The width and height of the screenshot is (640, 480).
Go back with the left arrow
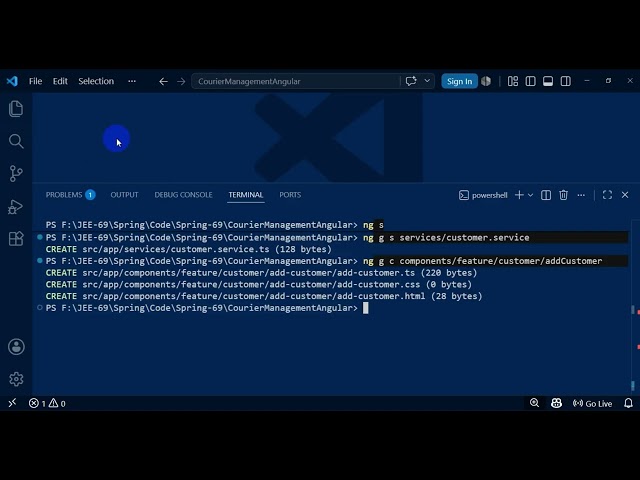[x=163, y=82]
